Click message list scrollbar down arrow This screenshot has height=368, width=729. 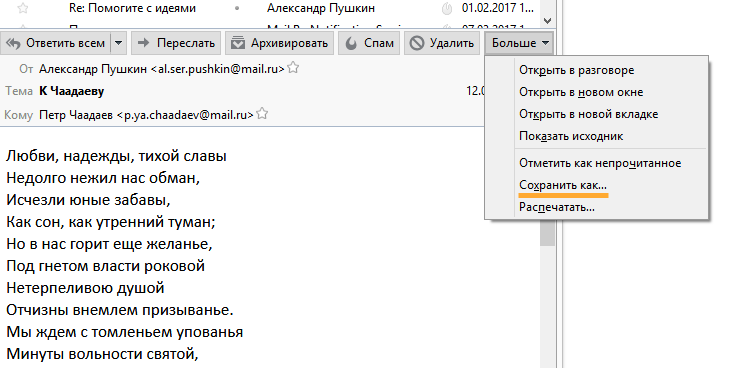point(547,21)
